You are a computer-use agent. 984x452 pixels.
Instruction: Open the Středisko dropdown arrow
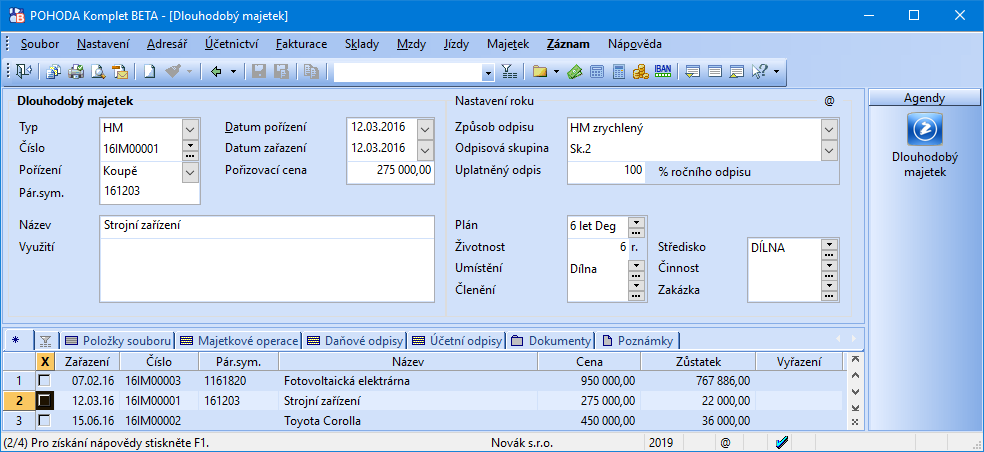(x=829, y=244)
